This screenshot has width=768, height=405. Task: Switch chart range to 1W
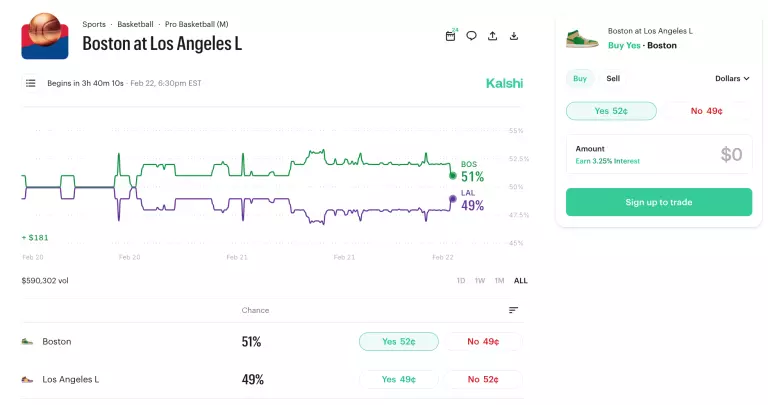[480, 281]
